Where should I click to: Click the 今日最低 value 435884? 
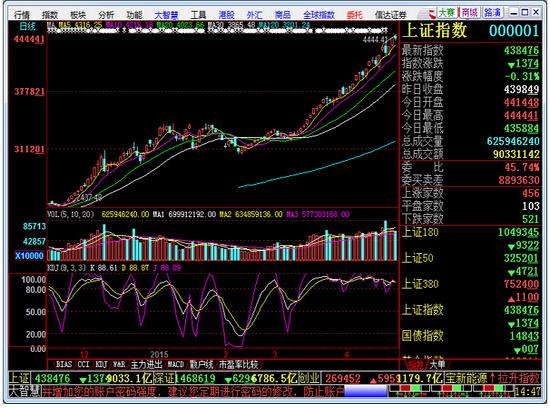[x=521, y=128]
